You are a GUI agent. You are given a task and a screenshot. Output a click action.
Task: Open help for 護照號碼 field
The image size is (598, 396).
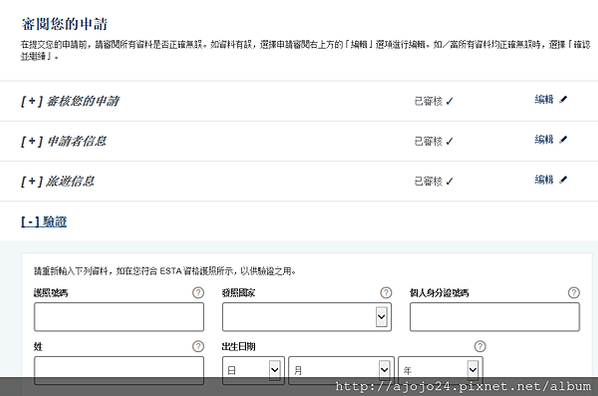pyautogui.click(x=198, y=293)
